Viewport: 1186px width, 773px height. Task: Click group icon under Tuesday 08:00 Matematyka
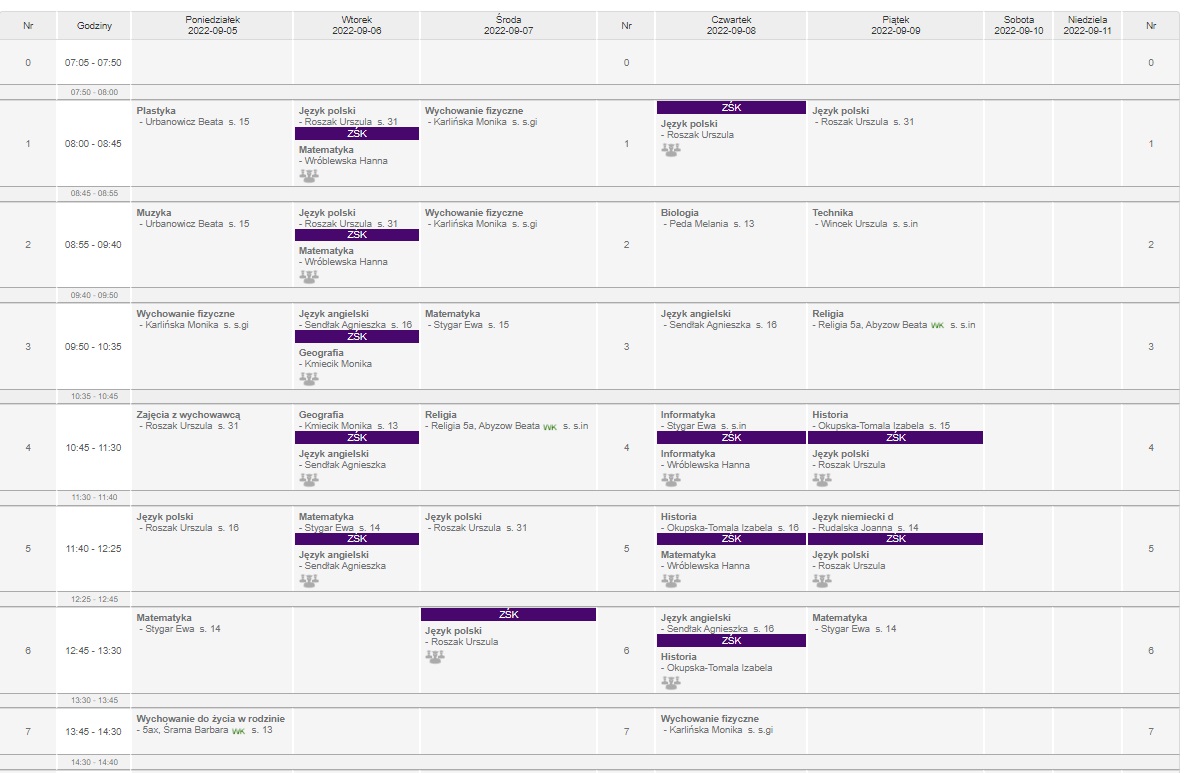pos(309,175)
